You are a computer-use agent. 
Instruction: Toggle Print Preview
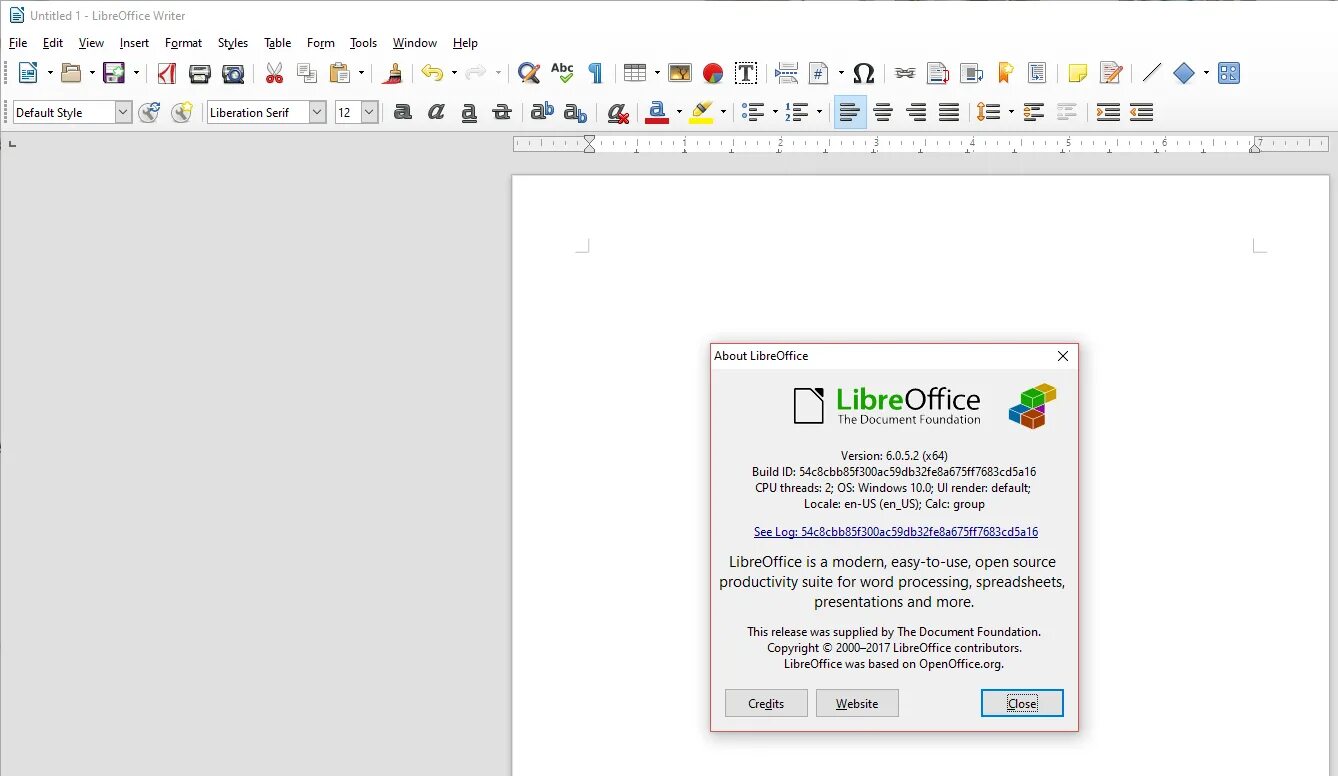click(x=233, y=73)
